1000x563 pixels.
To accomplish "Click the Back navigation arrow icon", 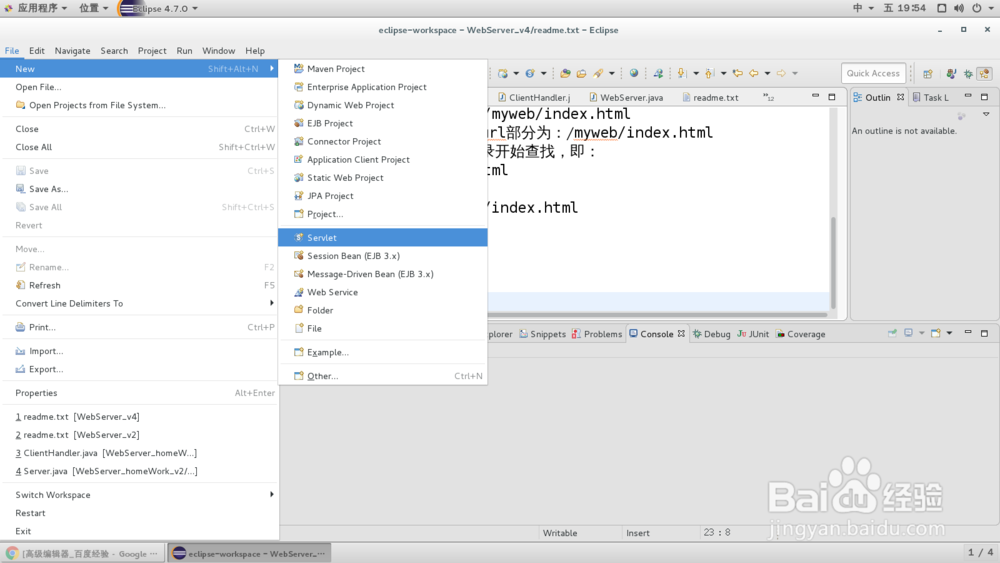I will (754, 73).
